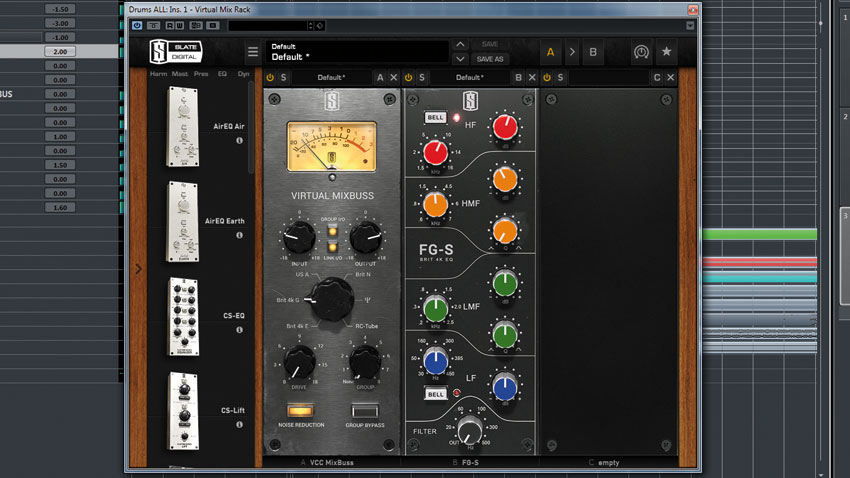Screen dimensions: 850x478
Task: Toggle the Noise Reduction button
Action: (301, 410)
